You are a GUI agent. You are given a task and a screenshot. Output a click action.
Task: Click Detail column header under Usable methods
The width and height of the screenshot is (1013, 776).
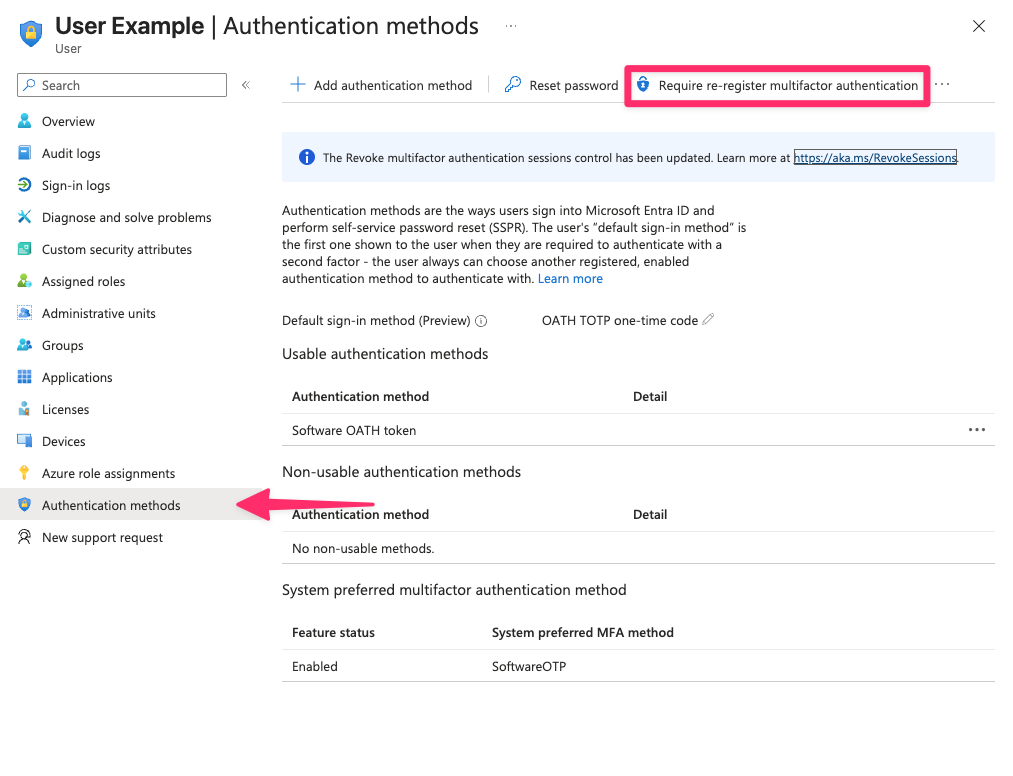click(x=650, y=396)
